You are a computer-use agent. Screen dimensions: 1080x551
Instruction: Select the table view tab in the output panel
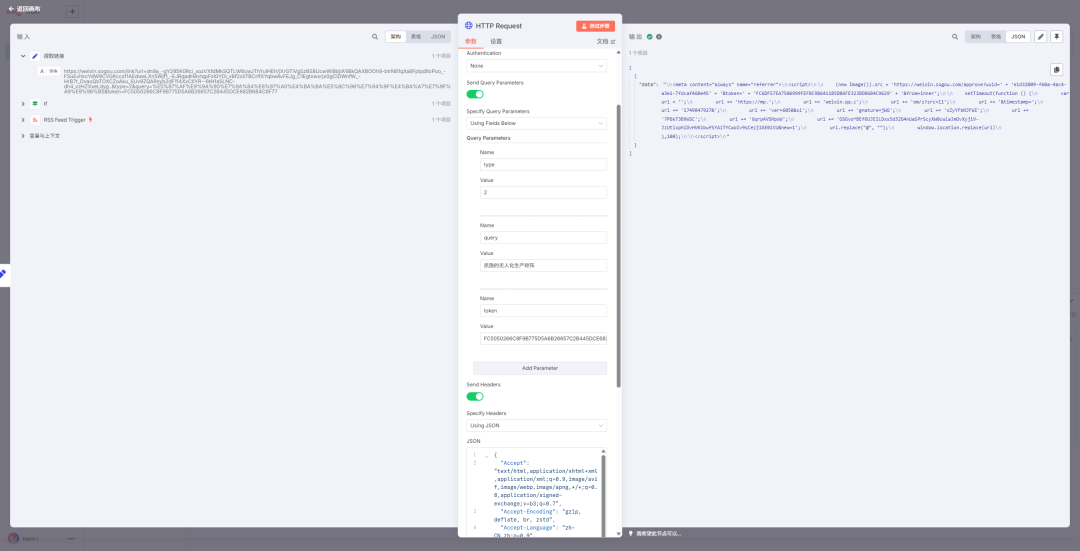996,37
